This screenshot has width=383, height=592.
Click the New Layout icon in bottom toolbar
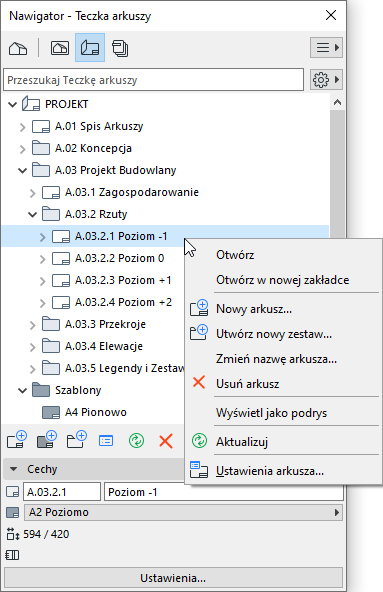[x=17, y=440]
